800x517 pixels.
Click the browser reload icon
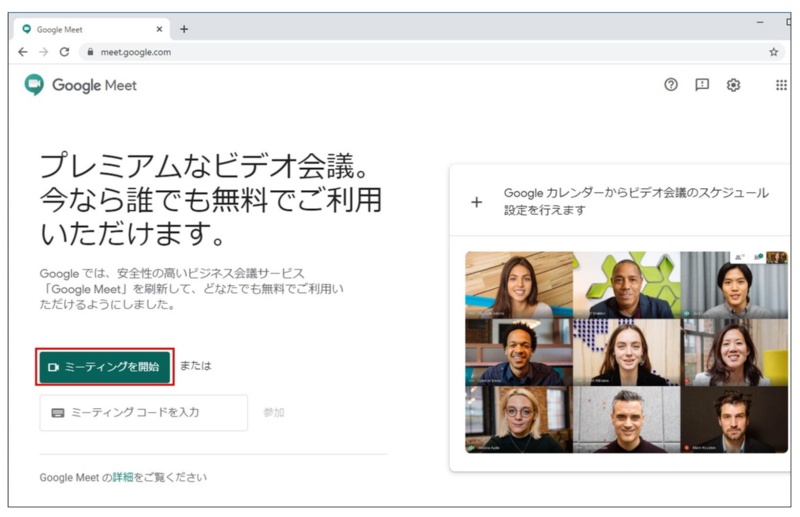(64, 52)
